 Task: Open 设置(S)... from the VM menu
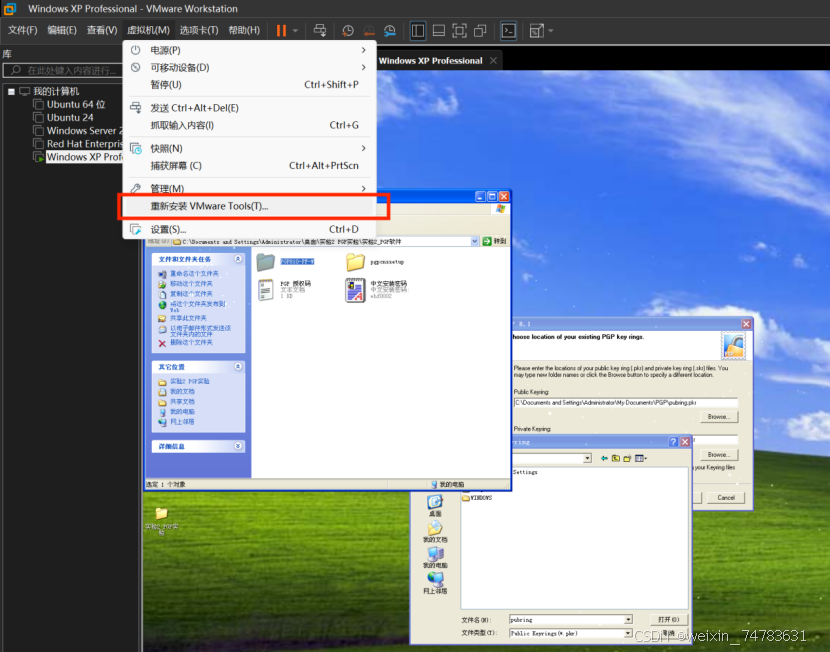pyautogui.click(x=249, y=229)
